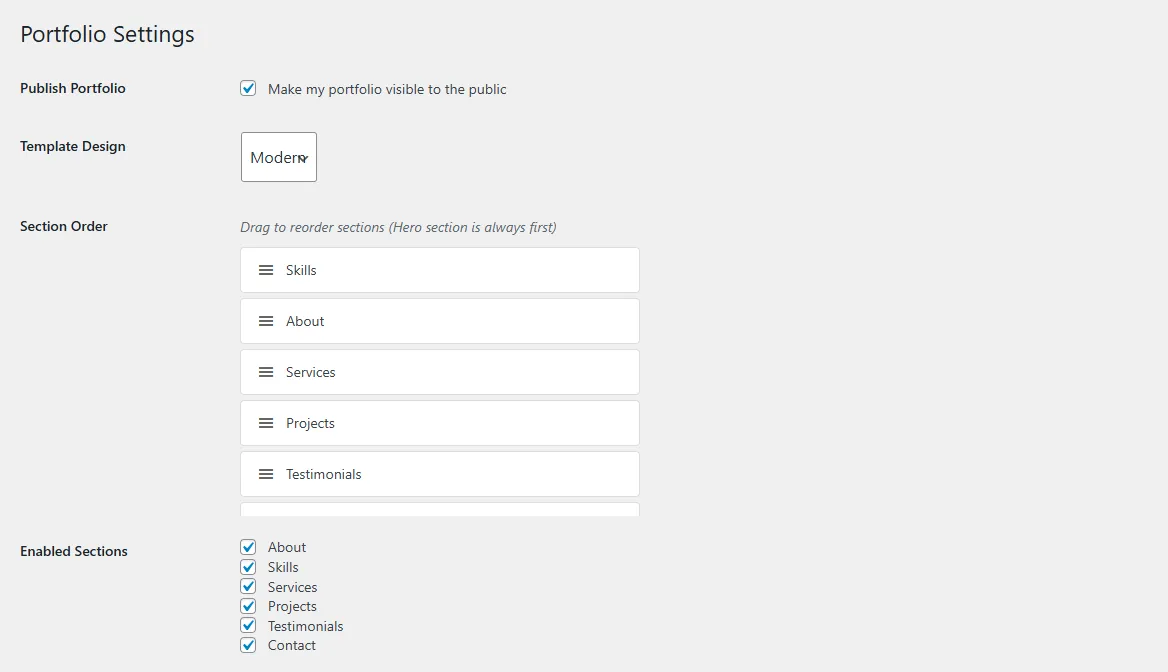
Task: Uncheck the Testimonials enabled section checkbox
Action: 248,626
